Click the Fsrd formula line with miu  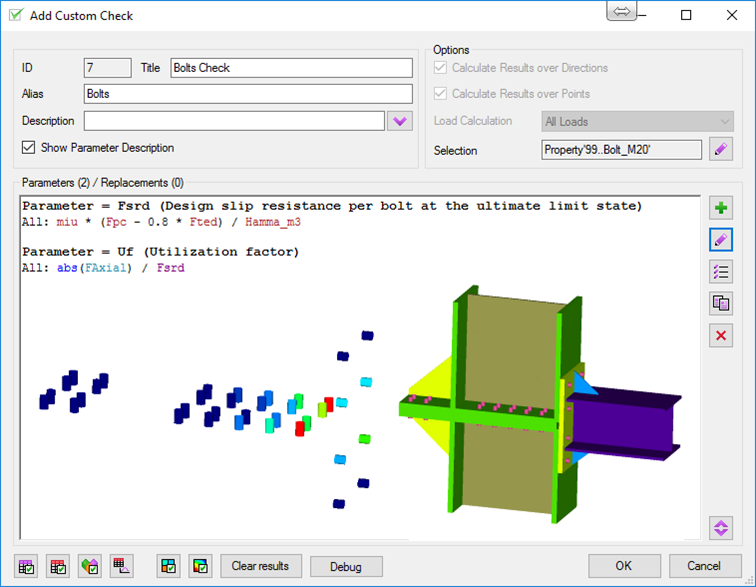point(161,222)
